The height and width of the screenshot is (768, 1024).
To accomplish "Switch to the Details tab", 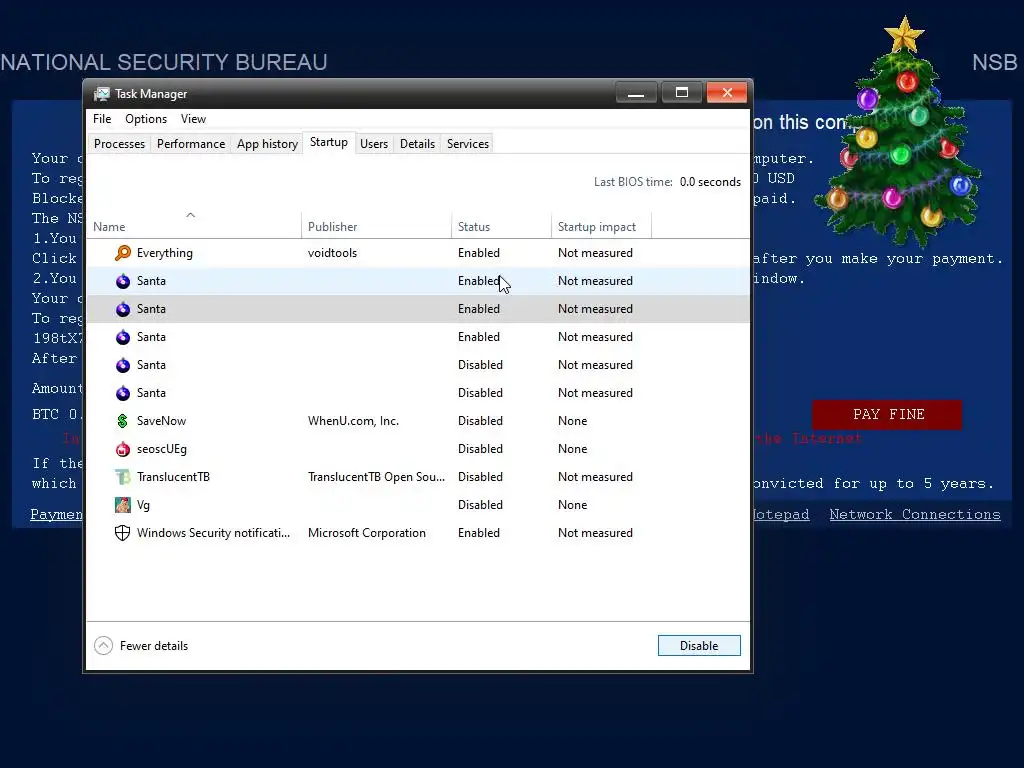I will [x=417, y=144].
